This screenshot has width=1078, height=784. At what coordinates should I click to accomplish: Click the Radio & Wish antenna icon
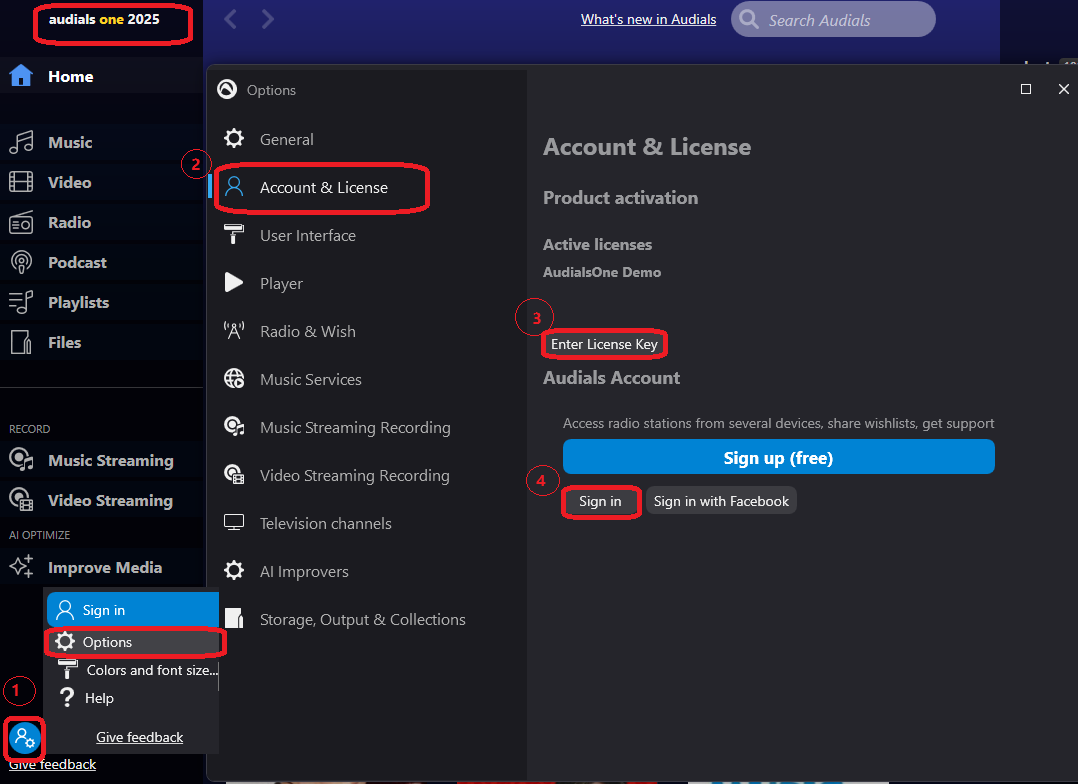point(234,331)
